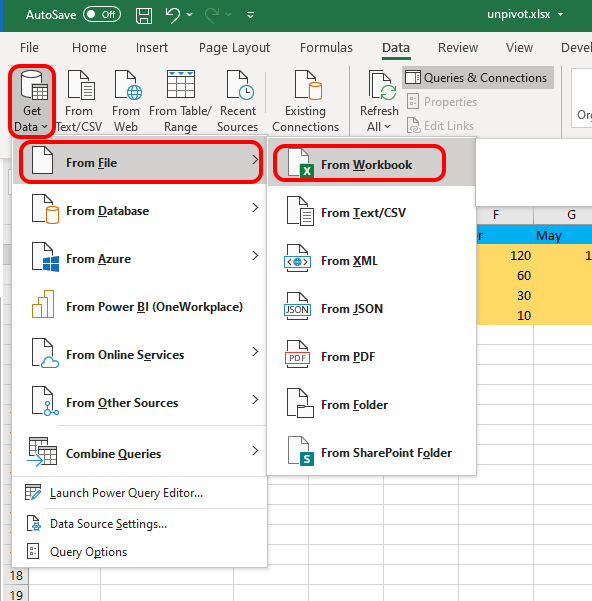Click the From Web ribbon icon
592x601 pixels.
[x=126, y=101]
